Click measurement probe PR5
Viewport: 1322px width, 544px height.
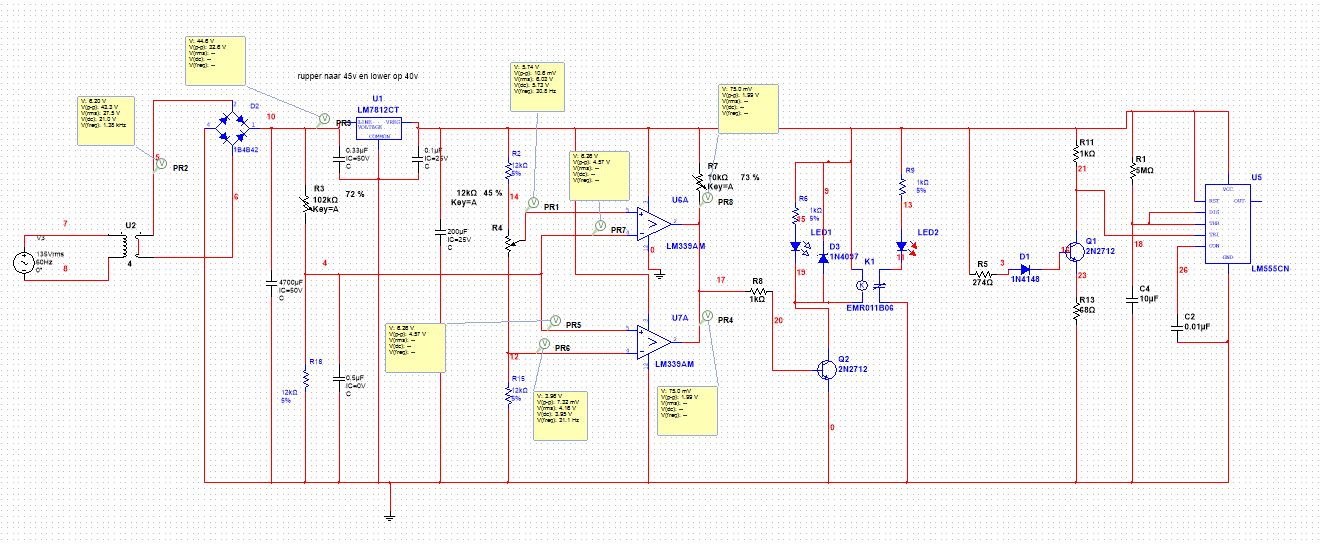(x=554, y=320)
